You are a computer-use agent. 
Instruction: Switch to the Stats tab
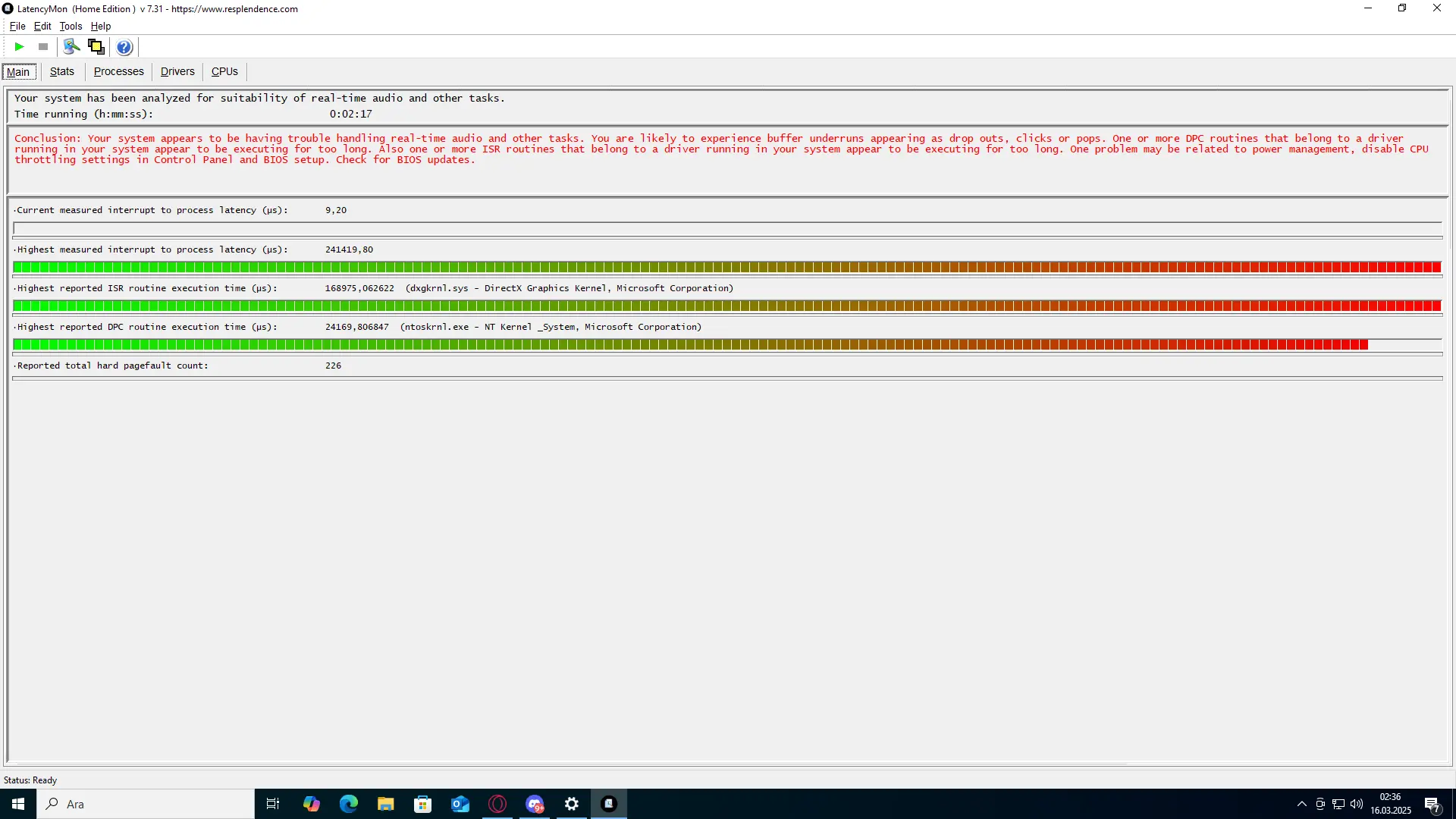(62, 71)
